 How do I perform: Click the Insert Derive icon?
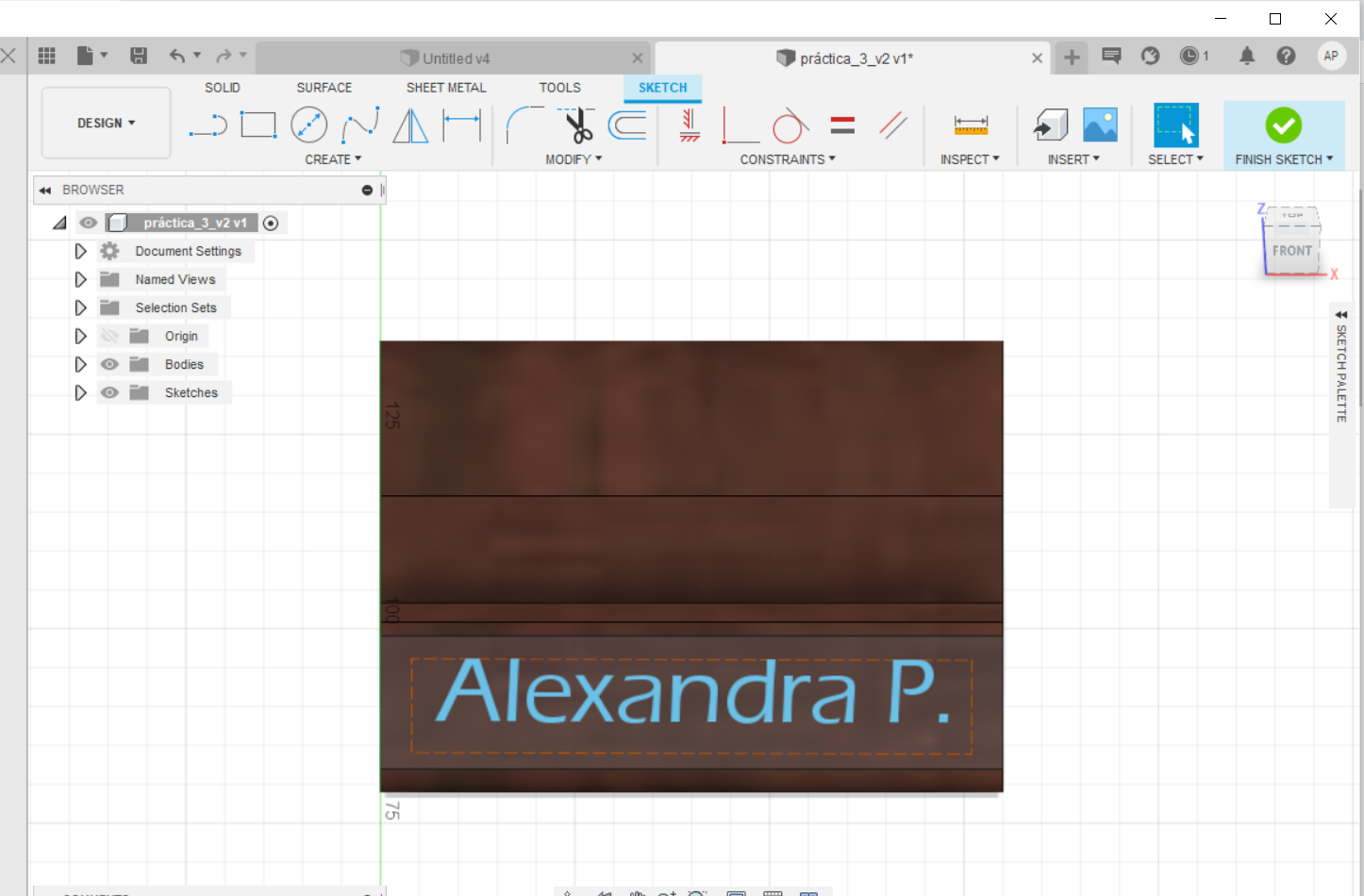(x=1050, y=124)
